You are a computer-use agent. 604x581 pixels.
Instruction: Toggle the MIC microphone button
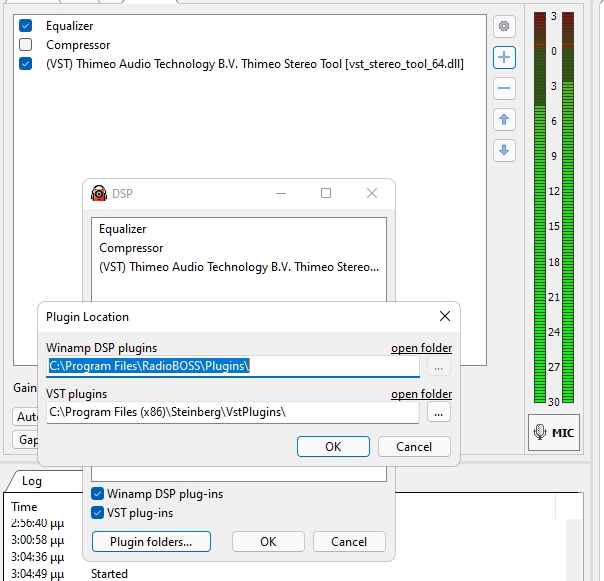(554, 433)
